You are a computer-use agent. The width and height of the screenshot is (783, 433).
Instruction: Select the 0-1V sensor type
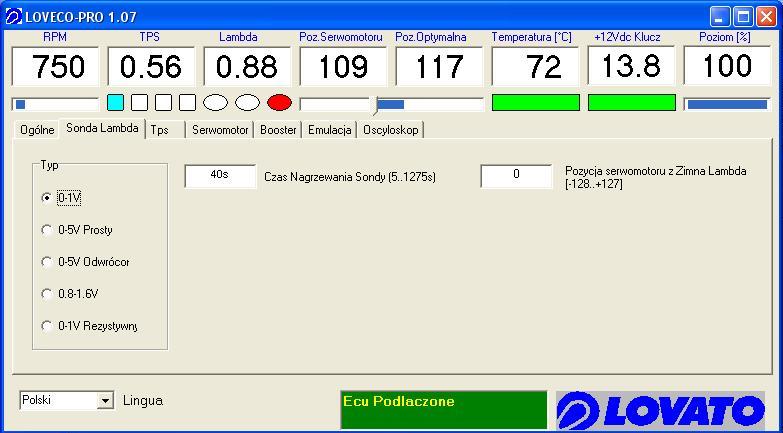click(47, 198)
